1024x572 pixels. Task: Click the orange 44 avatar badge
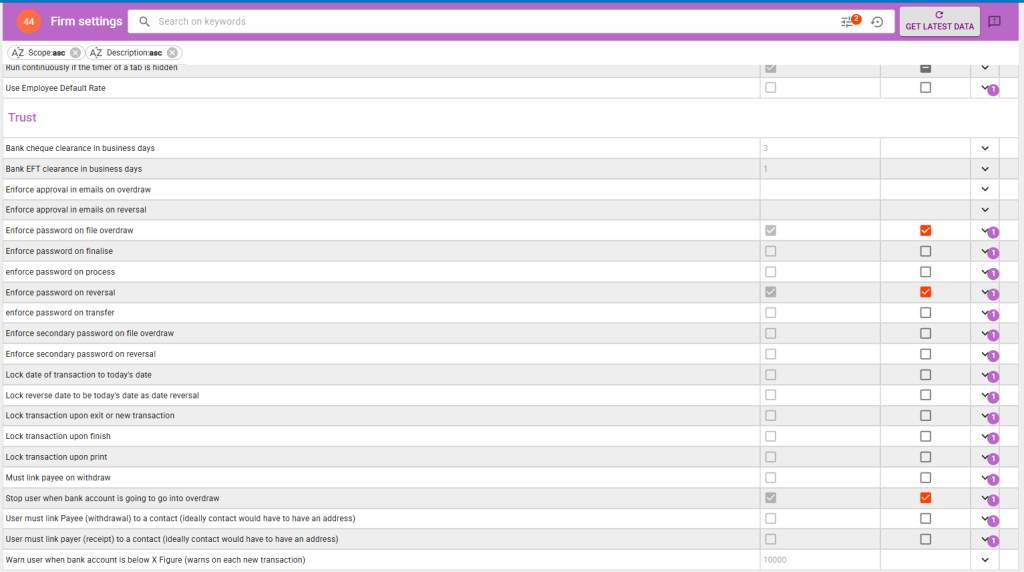click(x=28, y=21)
